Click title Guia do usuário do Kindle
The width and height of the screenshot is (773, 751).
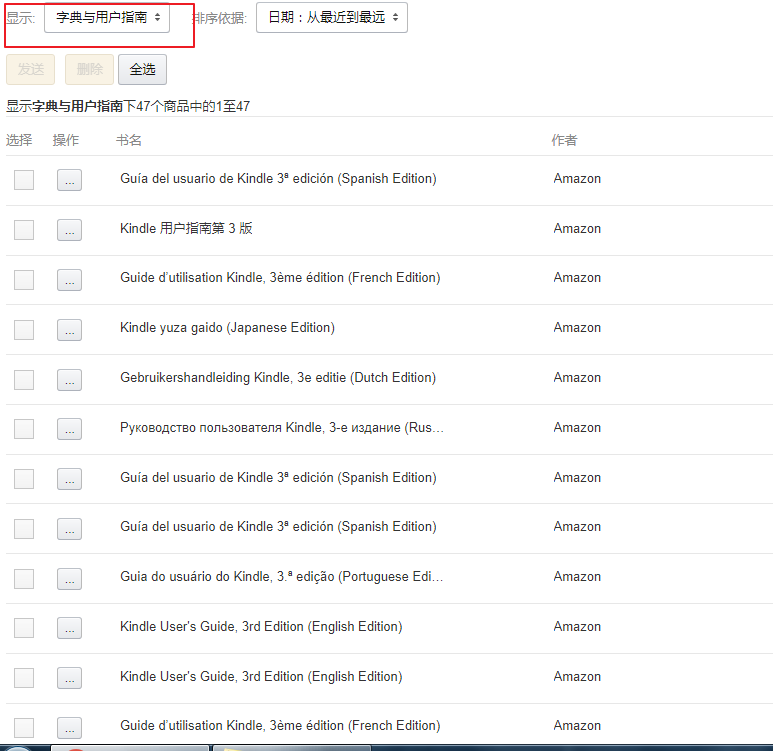(281, 576)
